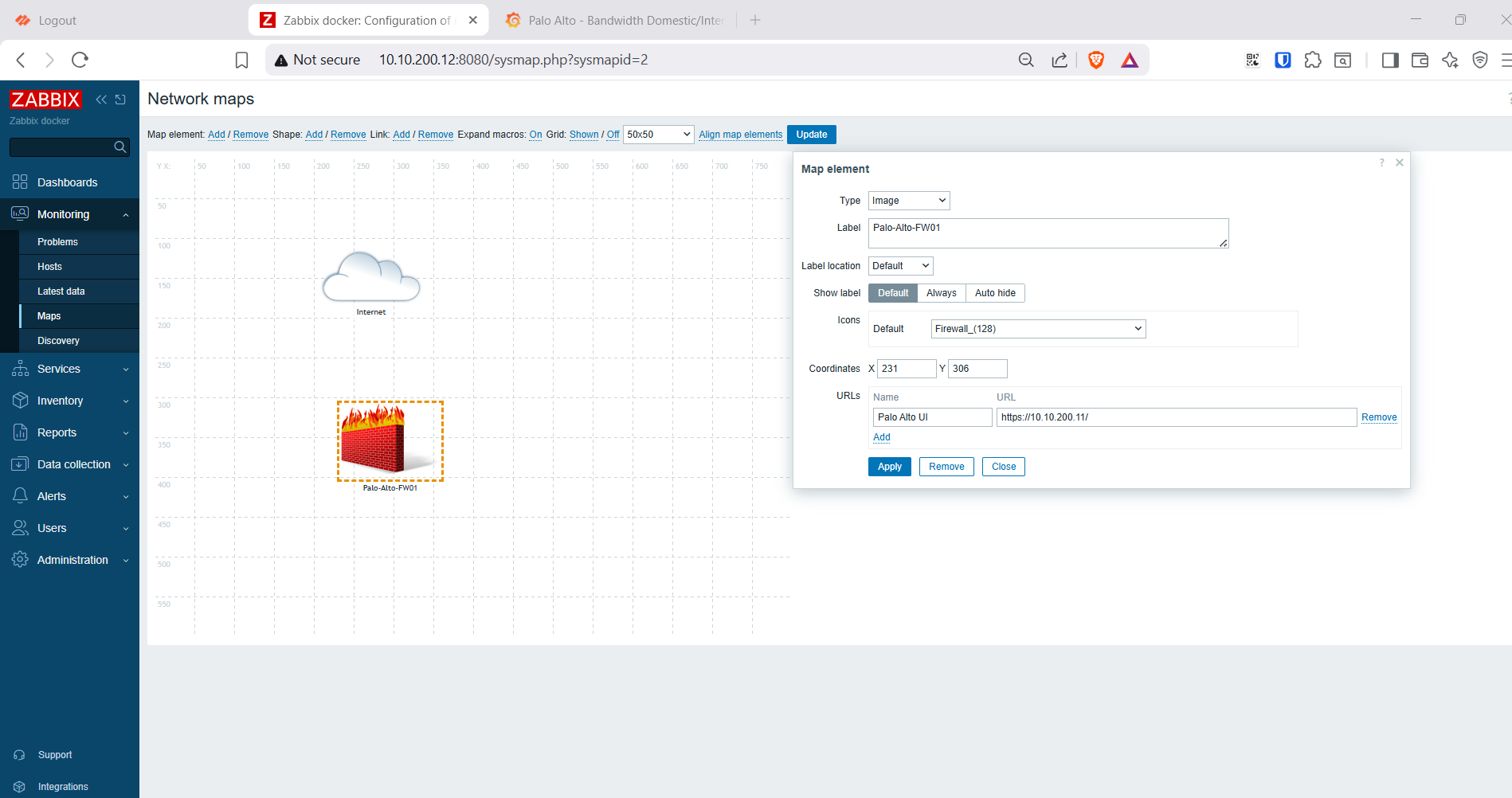Screen dimensions: 1512x798
Task: Open the Not secure site warning icon
Action: [x=280, y=61]
